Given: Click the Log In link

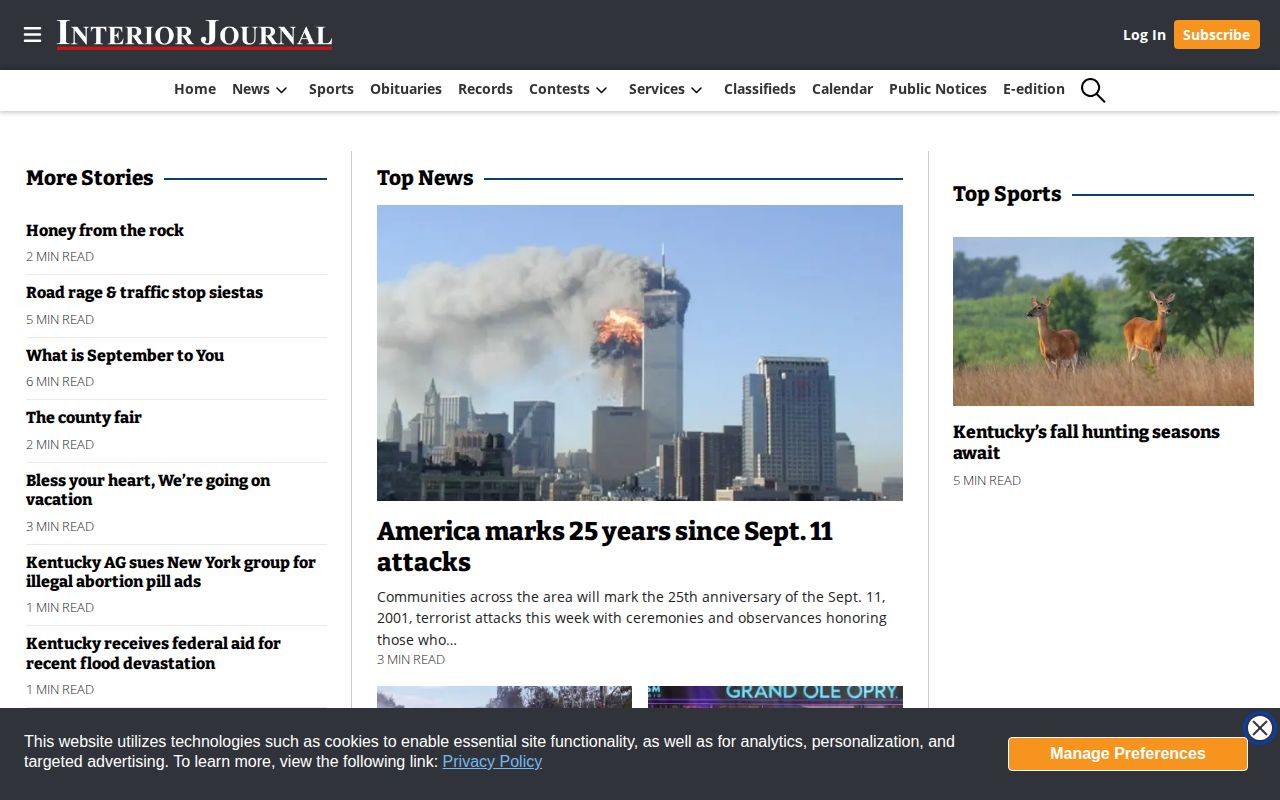Looking at the screenshot, I should click(x=1144, y=35).
